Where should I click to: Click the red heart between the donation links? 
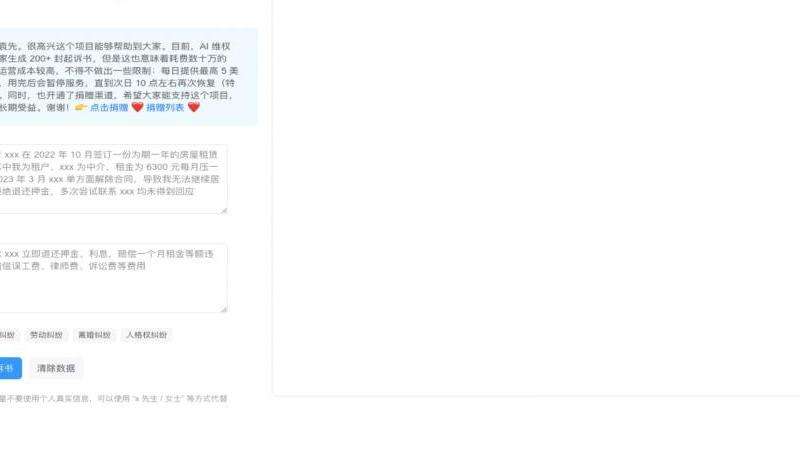[x=137, y=107]
